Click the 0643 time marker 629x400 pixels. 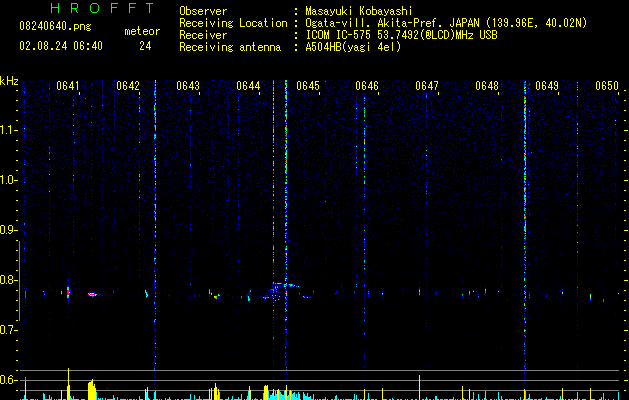[188, 86]
